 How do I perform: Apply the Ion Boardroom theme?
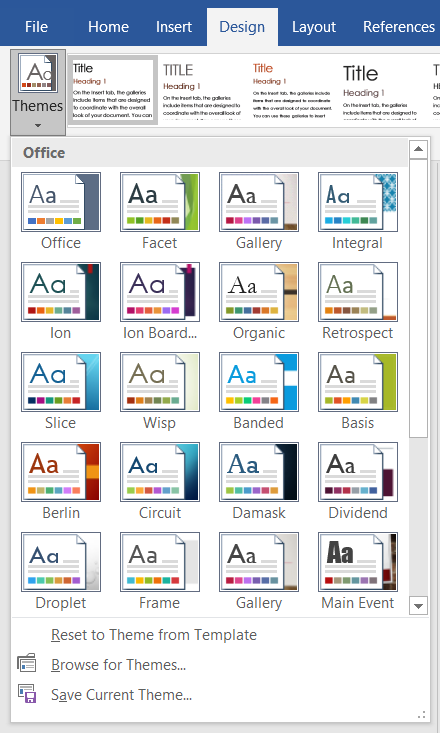coord(159,292)
